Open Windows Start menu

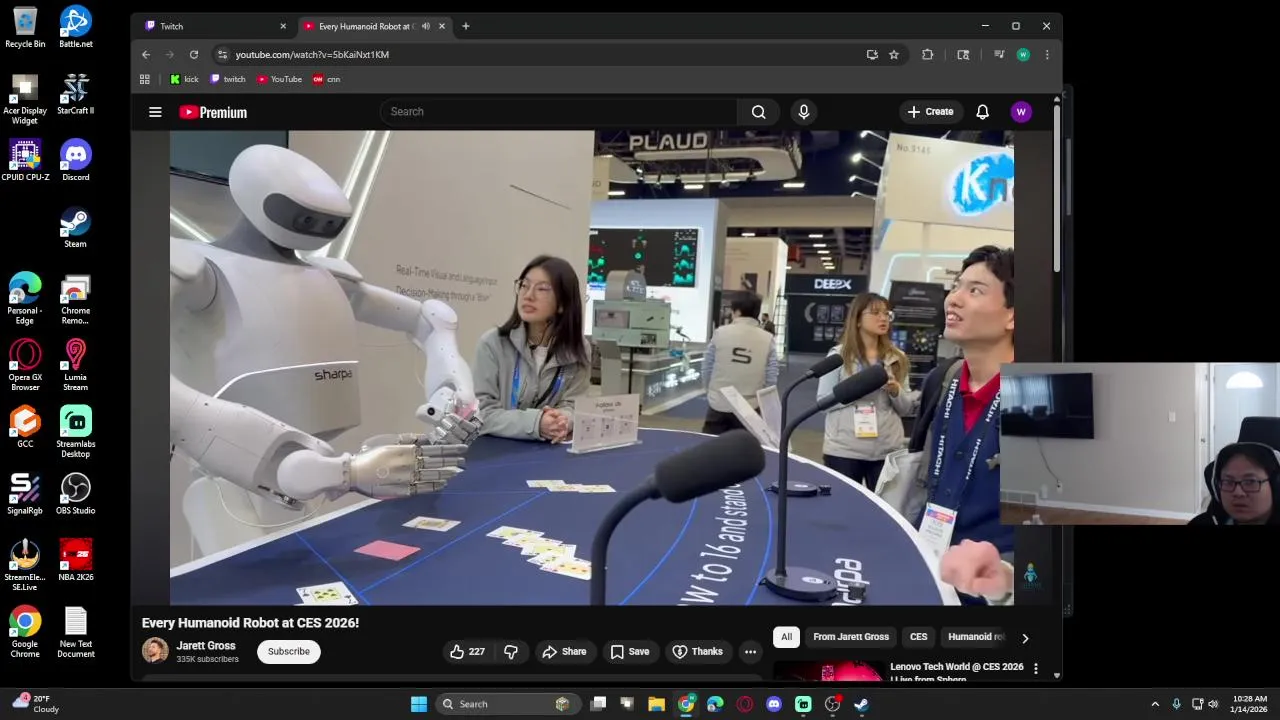pos(419,704)
